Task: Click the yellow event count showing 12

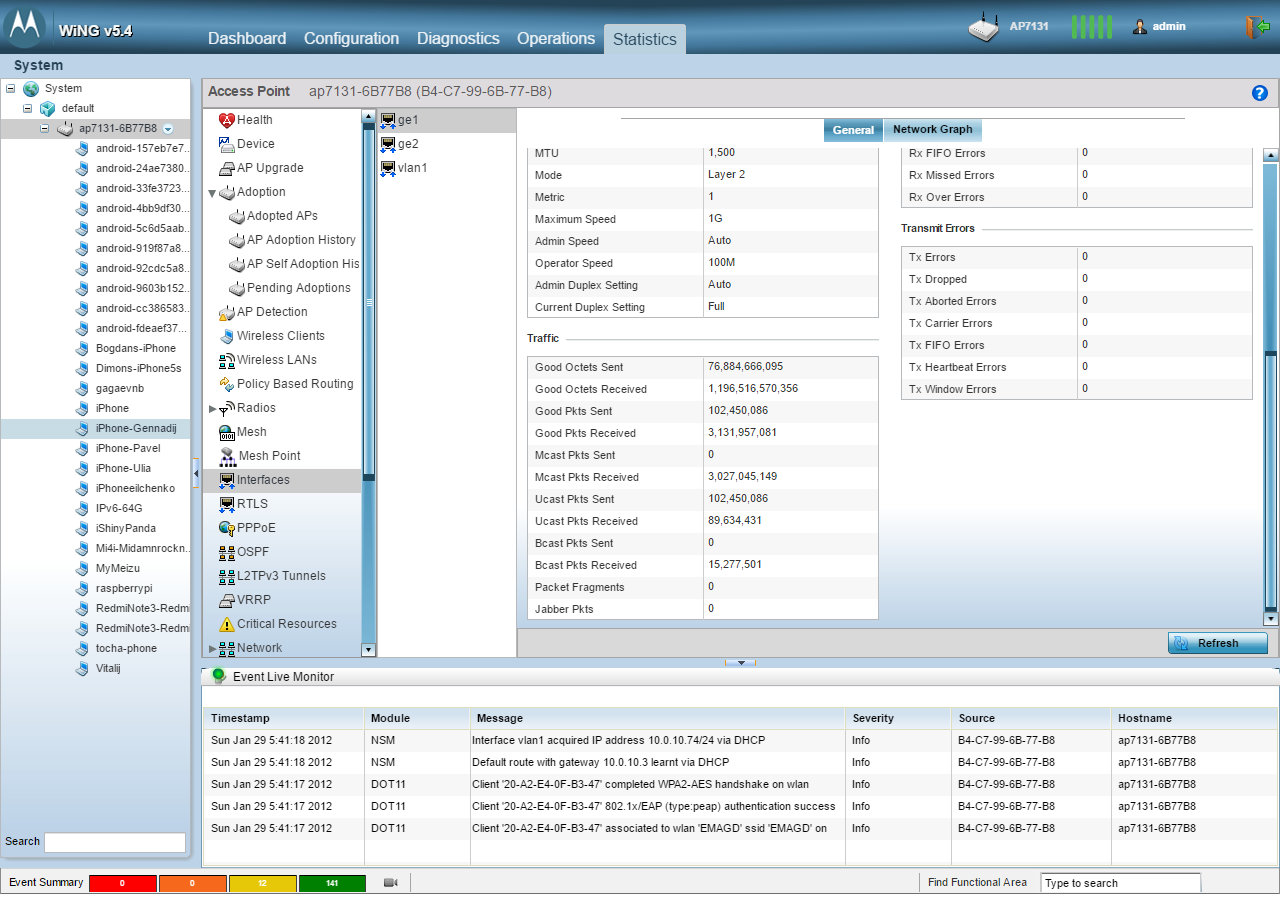Action: click(263, 883)
